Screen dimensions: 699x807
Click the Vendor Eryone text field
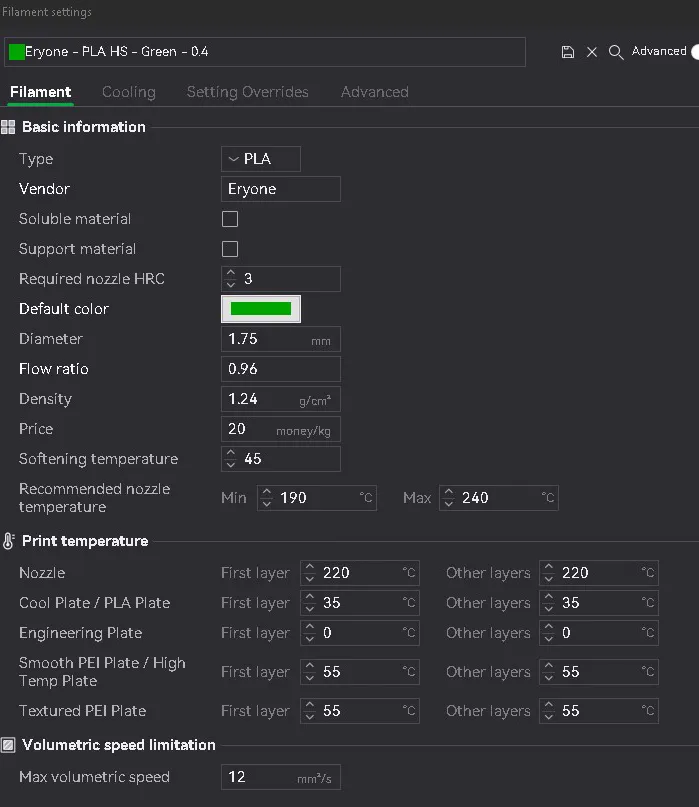point(280,189)
